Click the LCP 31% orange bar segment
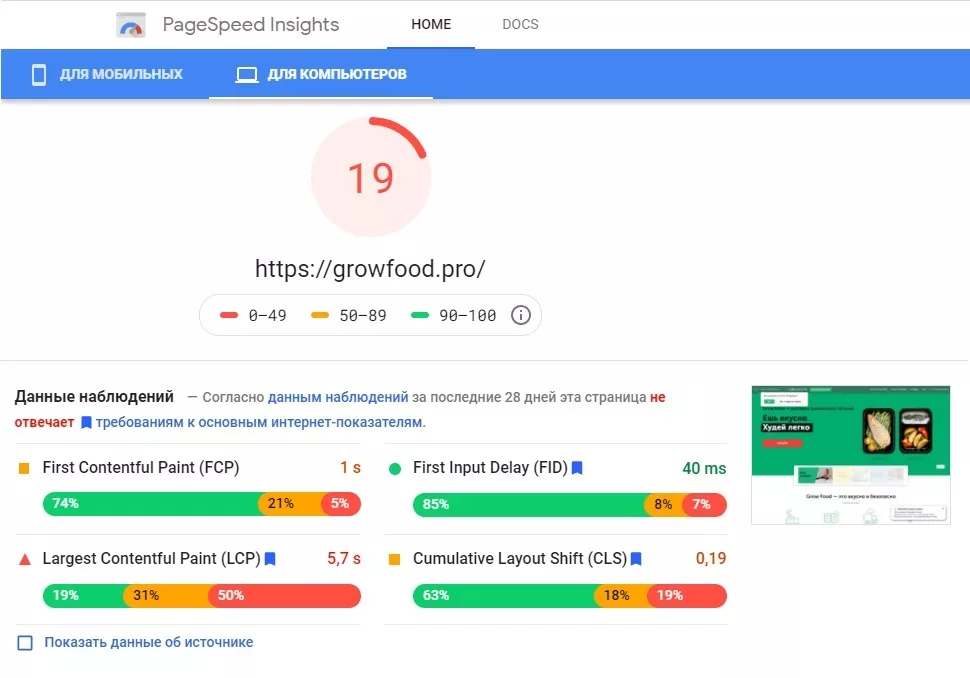Screen dimensions: 970x678 pyautogui.click(x=167, y=596)
